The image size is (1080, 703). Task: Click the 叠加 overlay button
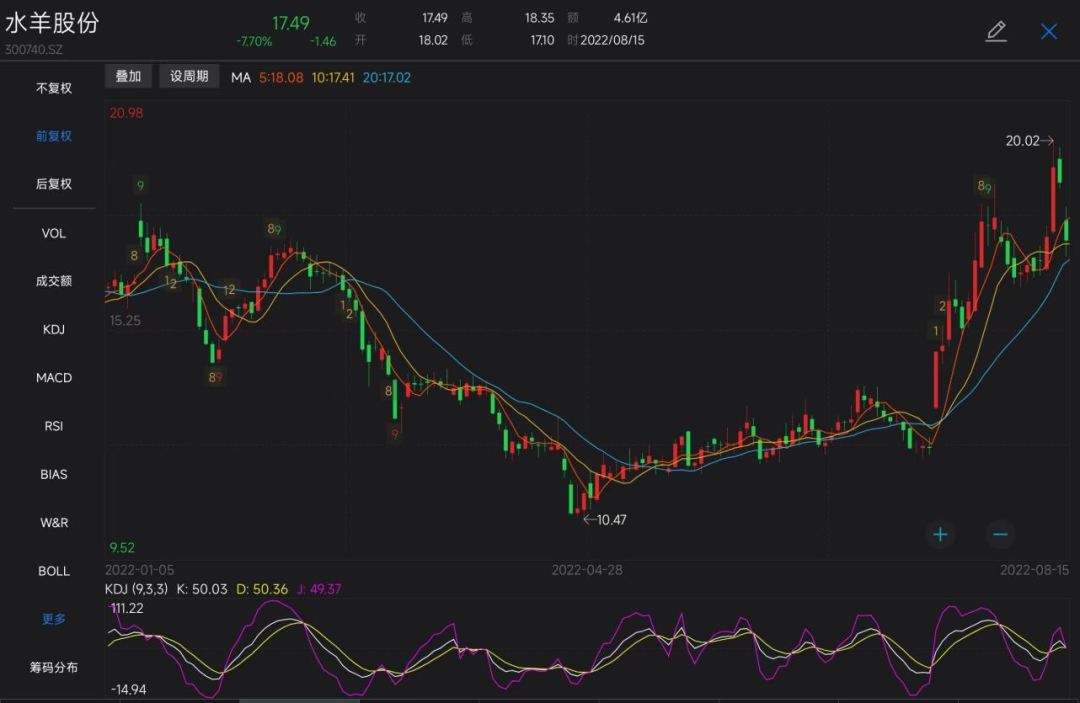128,77
